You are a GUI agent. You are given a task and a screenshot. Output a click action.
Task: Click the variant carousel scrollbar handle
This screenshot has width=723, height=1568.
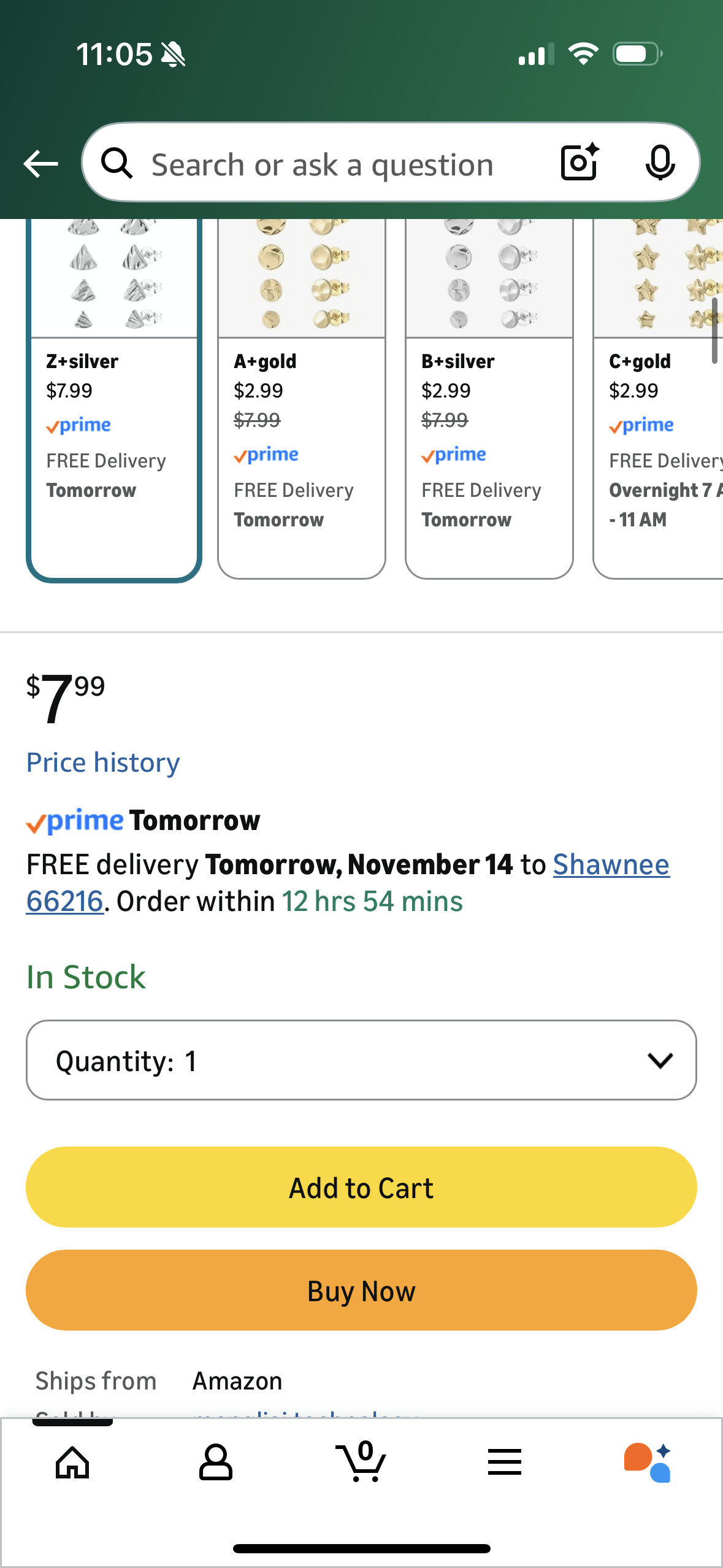[714, 331]
